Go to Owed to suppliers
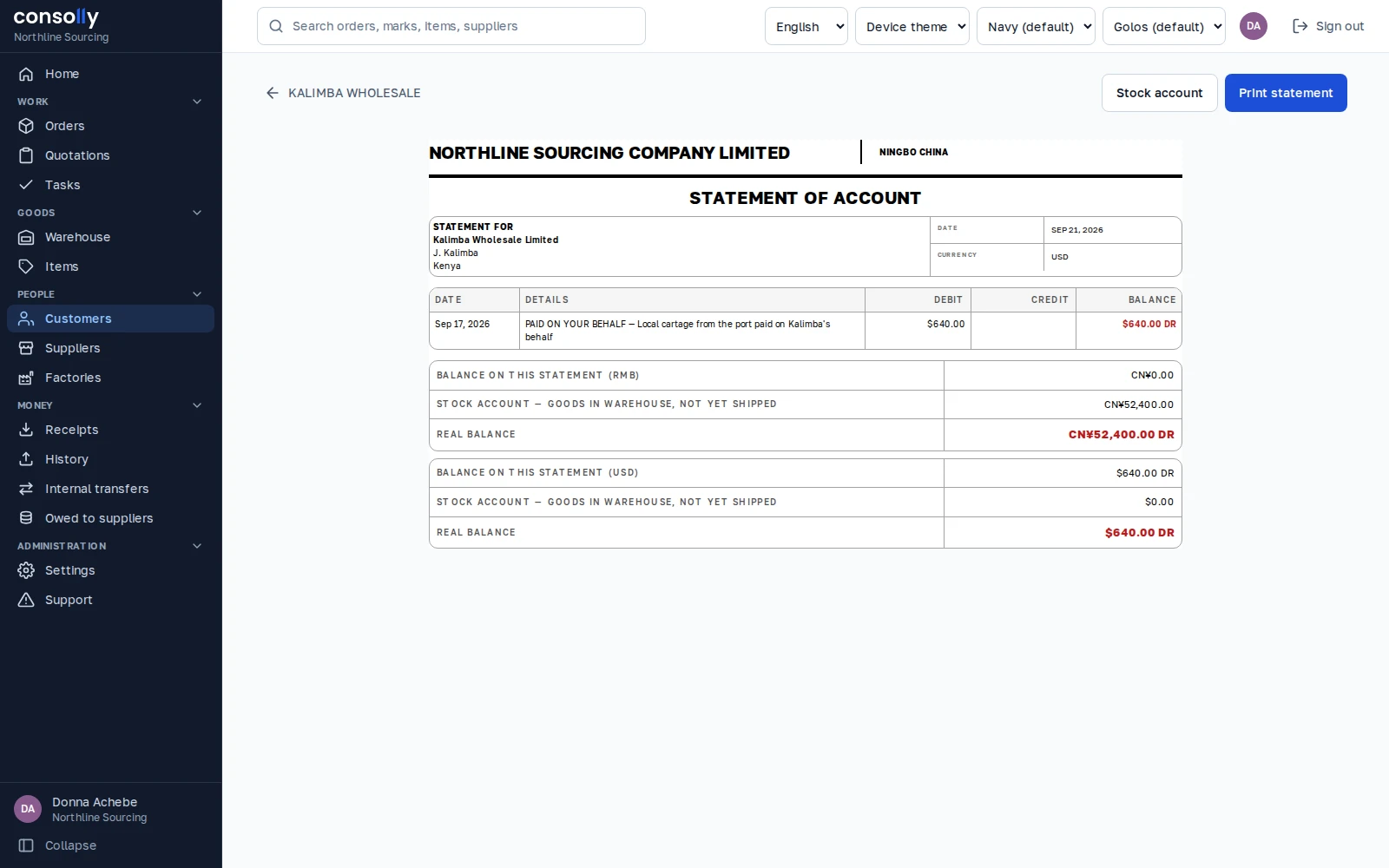Viewport: 1389px width, 868px height. (110, 518)
